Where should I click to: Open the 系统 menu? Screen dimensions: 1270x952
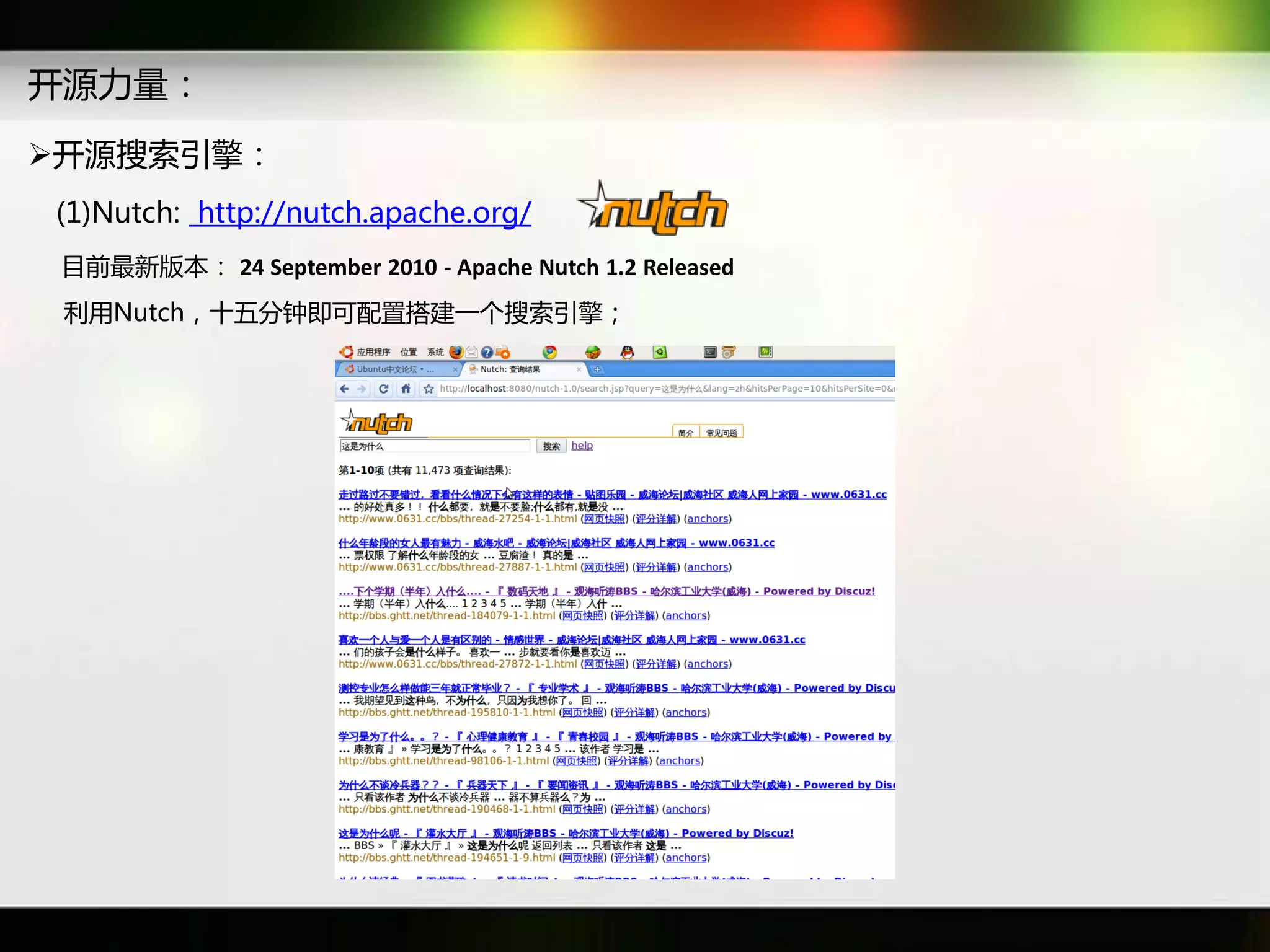[x=435, y=353]
